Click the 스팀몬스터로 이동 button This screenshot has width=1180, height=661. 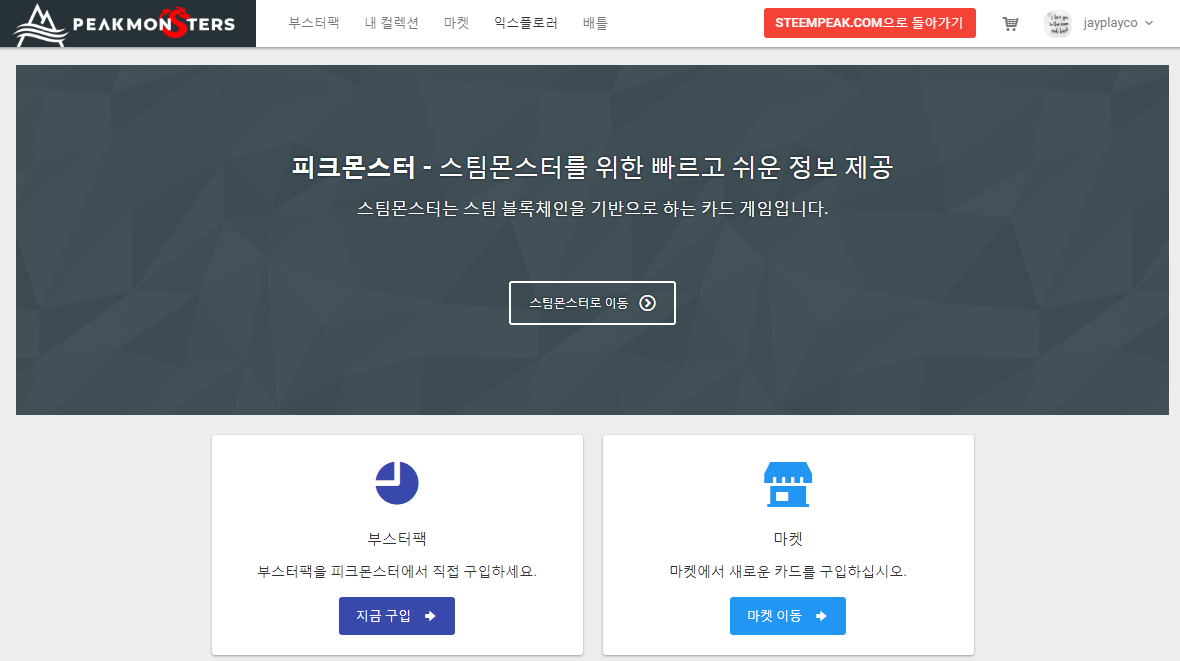(592, 303)
